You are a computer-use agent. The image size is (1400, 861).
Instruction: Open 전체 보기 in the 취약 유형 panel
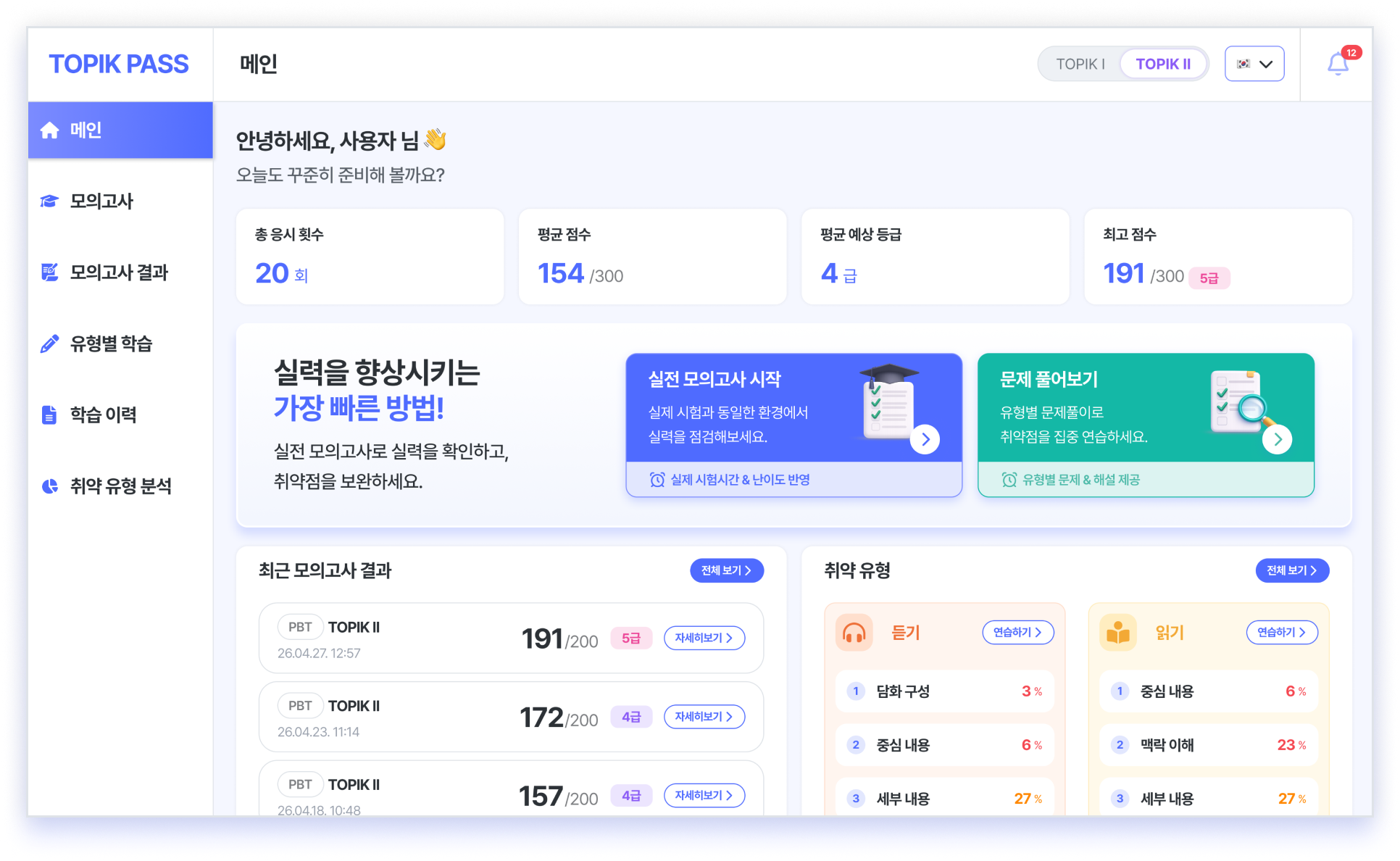pos(1292,570)
